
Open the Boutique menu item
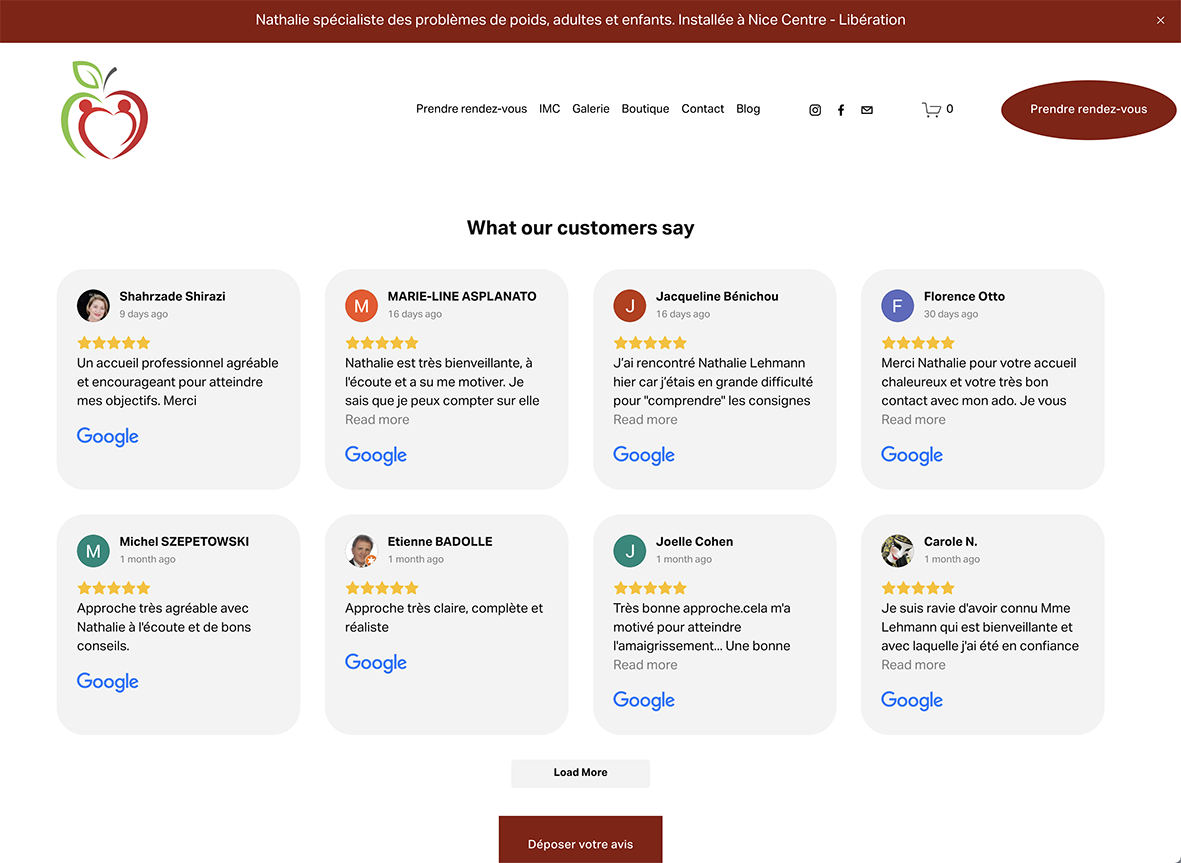pos(645,109)
